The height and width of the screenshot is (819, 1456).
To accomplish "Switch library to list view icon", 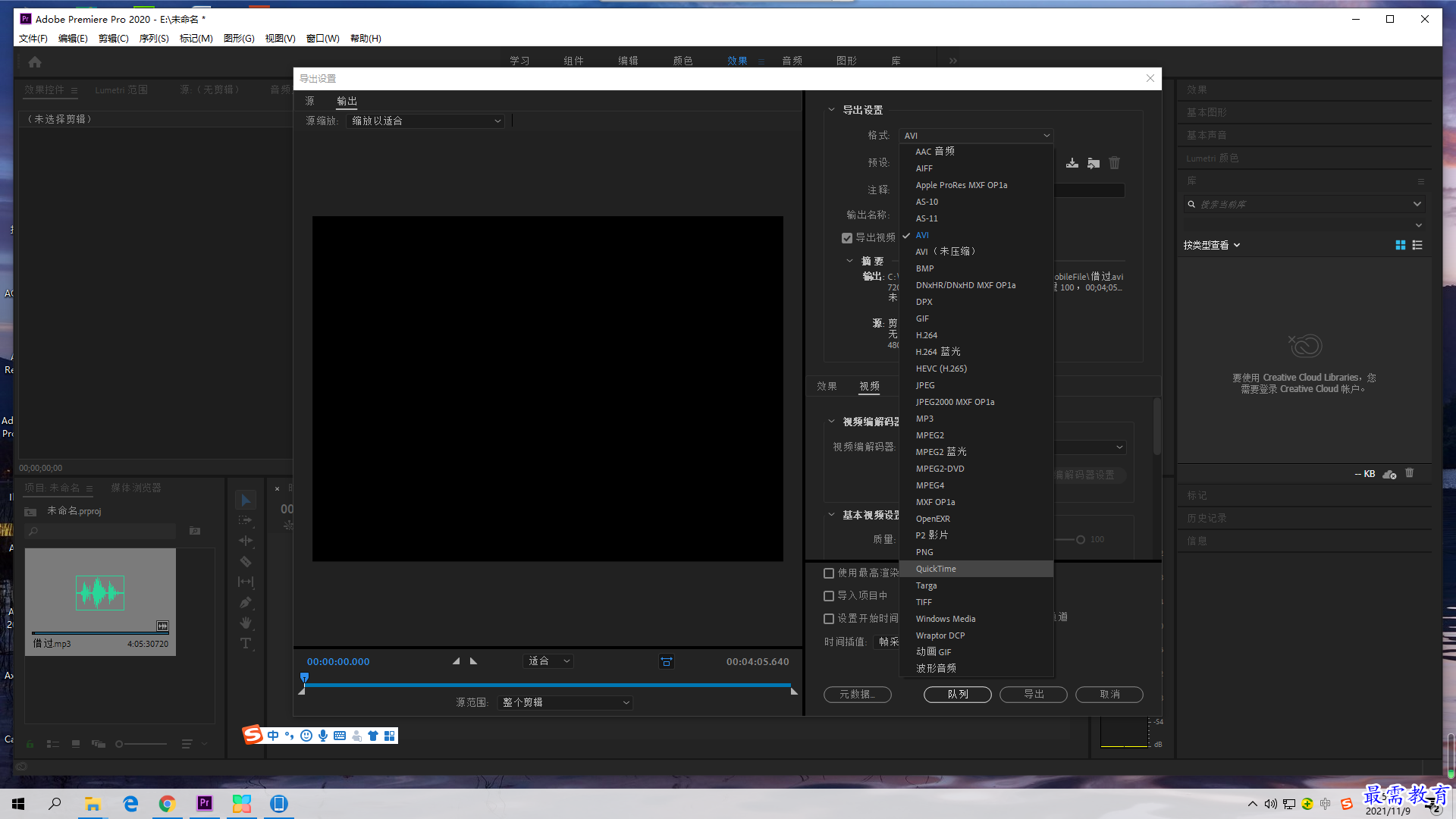I will point(1417,245).
